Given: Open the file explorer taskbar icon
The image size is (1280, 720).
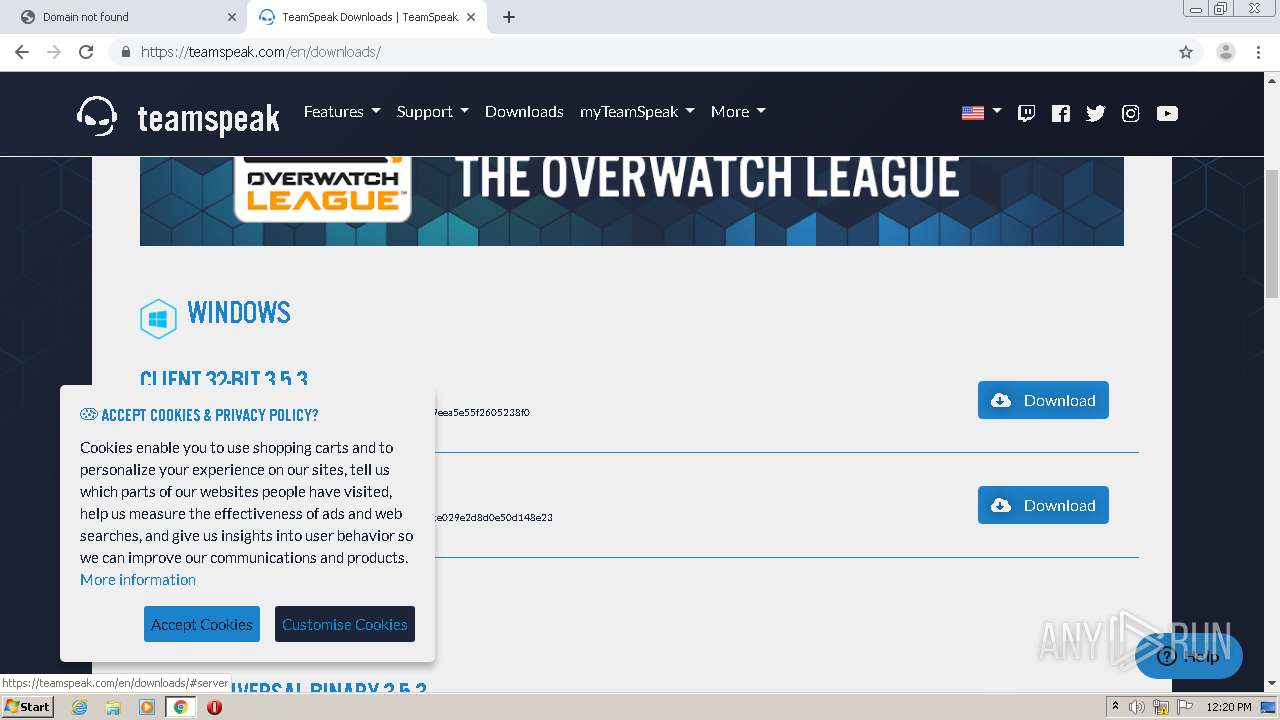Looking at the screenshot, I should click(113, 707).
